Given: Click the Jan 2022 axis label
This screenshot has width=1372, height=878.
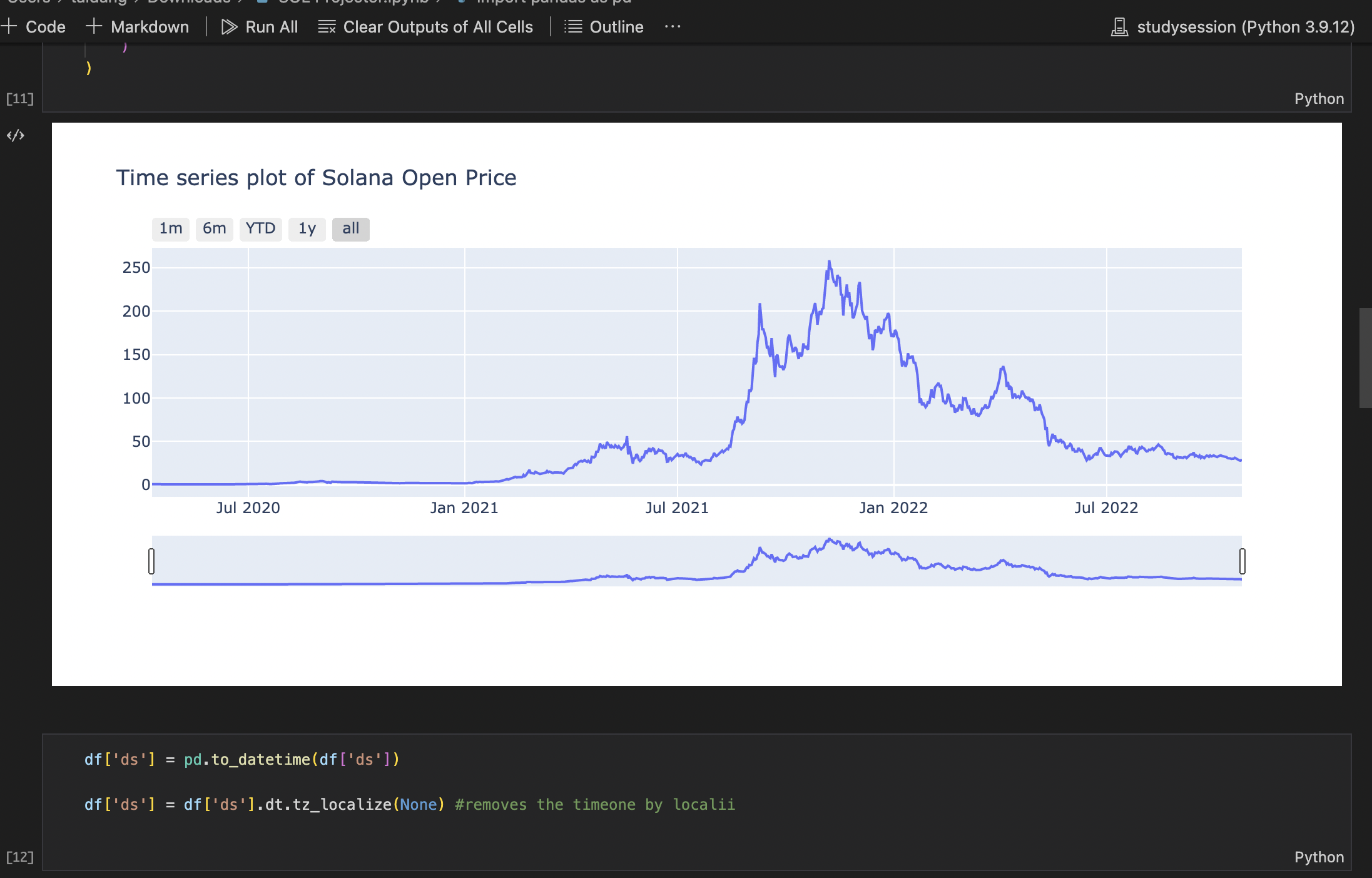Looking at the screenshot, I should [x=893, y=508].
